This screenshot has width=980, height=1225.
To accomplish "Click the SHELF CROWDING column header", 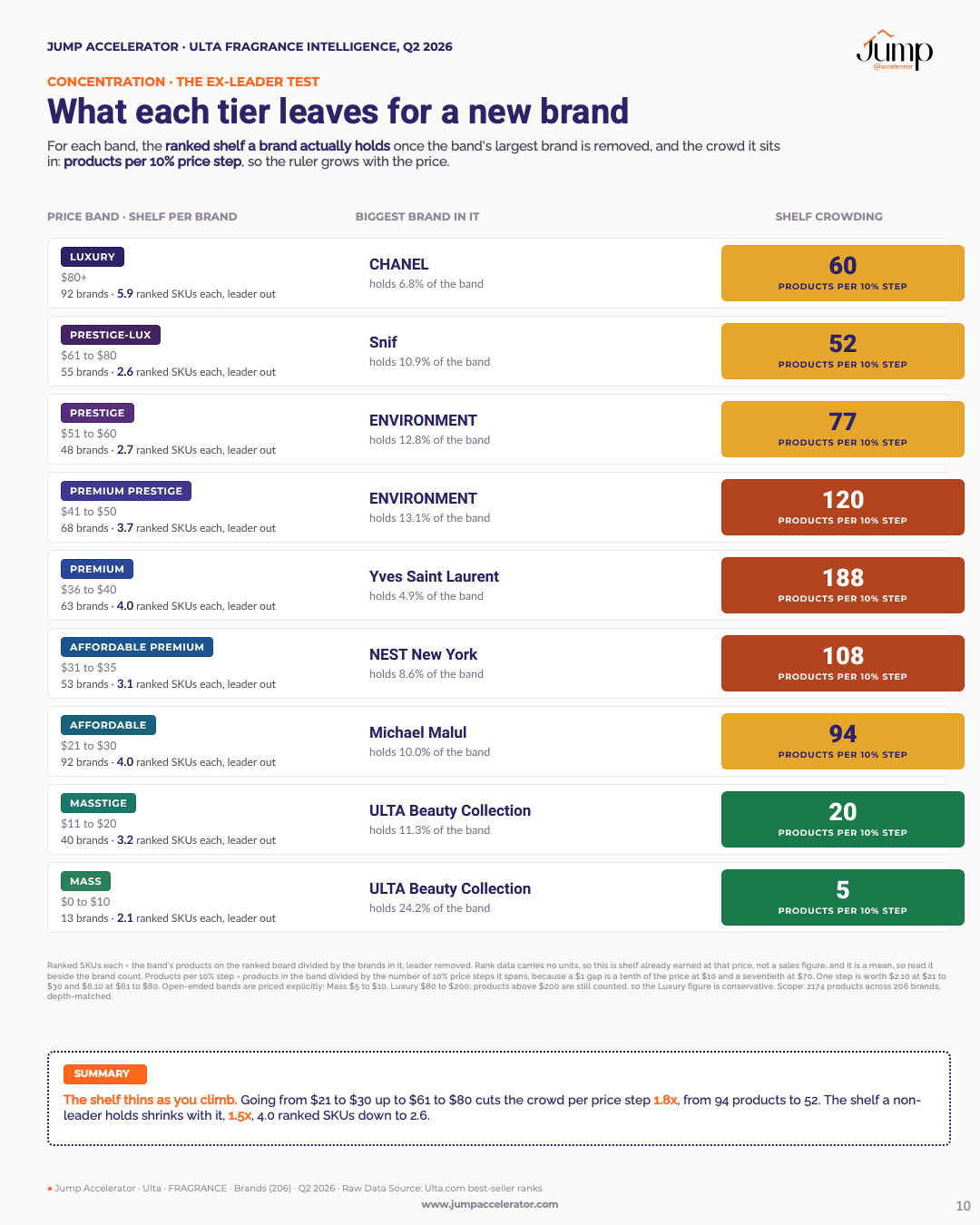I will pyautogui.click(x=828, y=217).
